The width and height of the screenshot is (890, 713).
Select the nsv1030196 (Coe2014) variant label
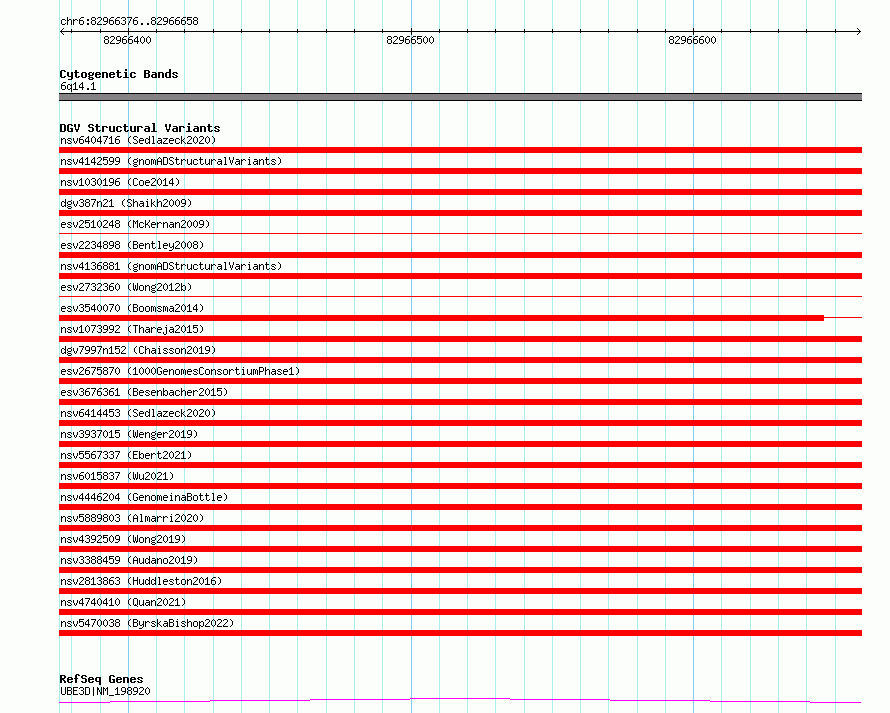pos(120,182)
